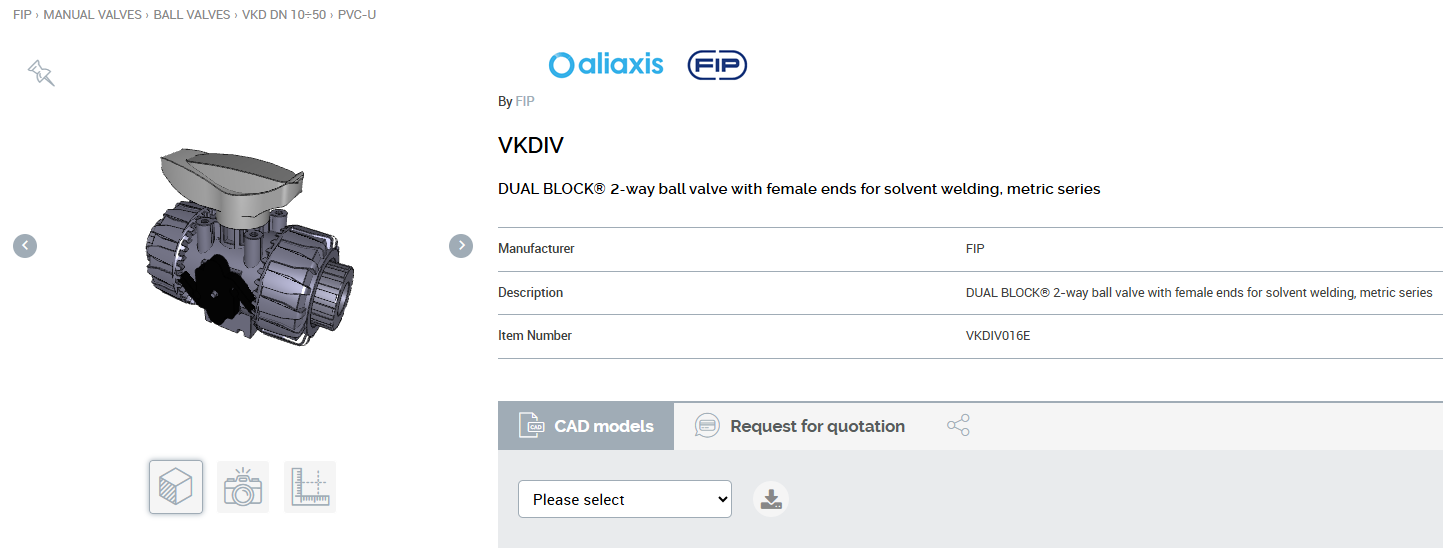Screen dimensions: 1443x553
Task: Click the FIP link after By
Action: pos(525,102)
